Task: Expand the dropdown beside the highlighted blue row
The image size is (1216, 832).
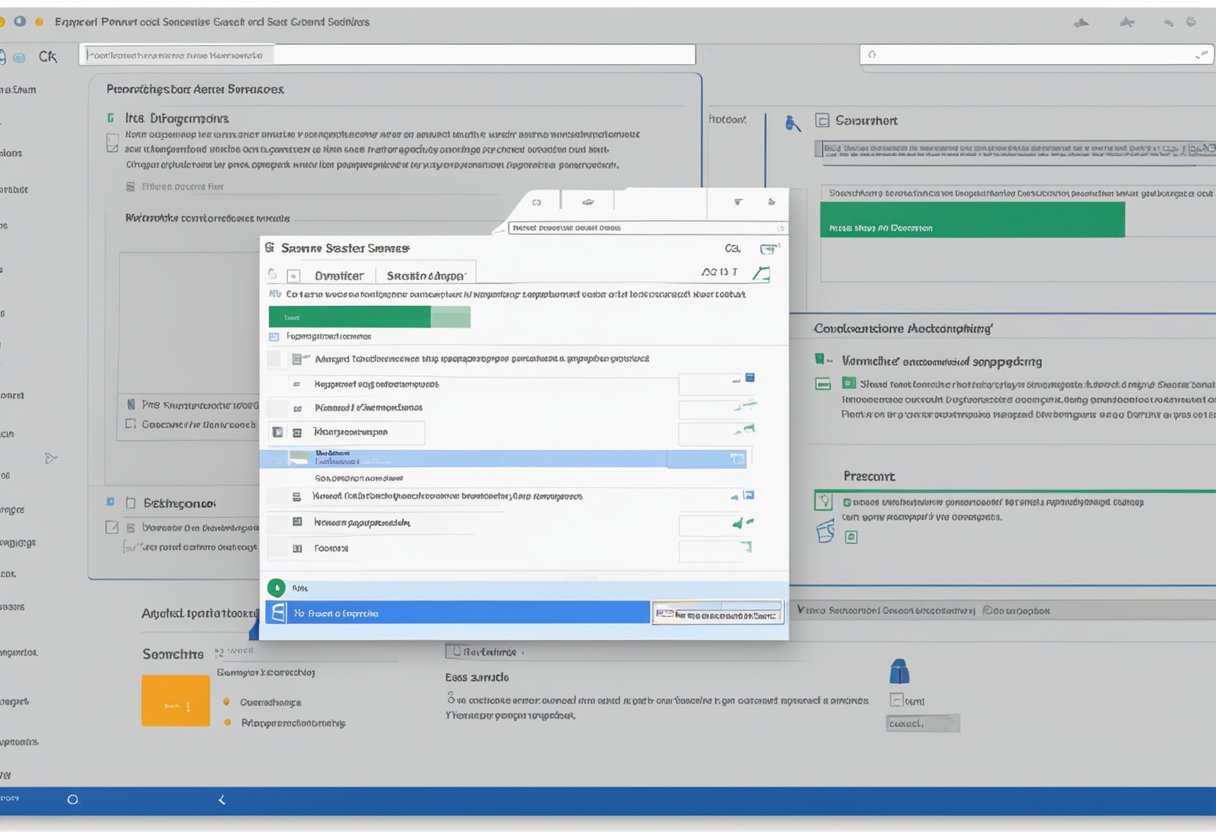Action: click(737, 457)
